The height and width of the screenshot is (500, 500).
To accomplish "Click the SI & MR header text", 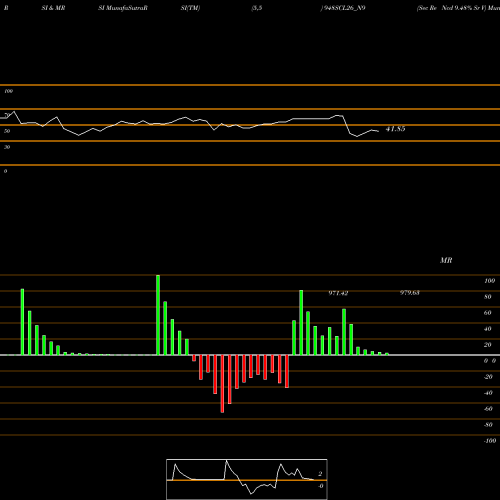I will click(53, 8).
